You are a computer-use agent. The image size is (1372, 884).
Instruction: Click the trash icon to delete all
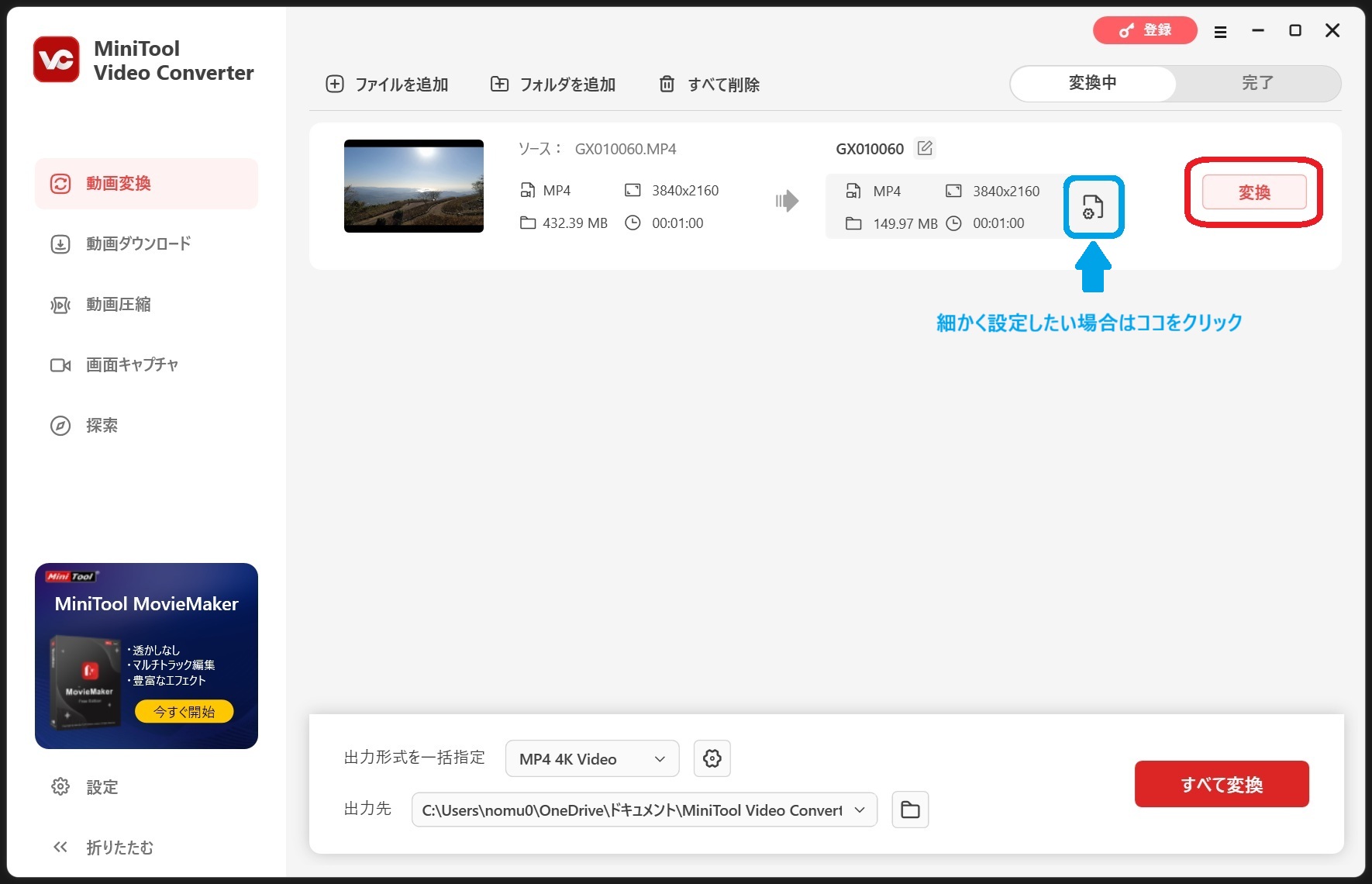tap(667, 85)
